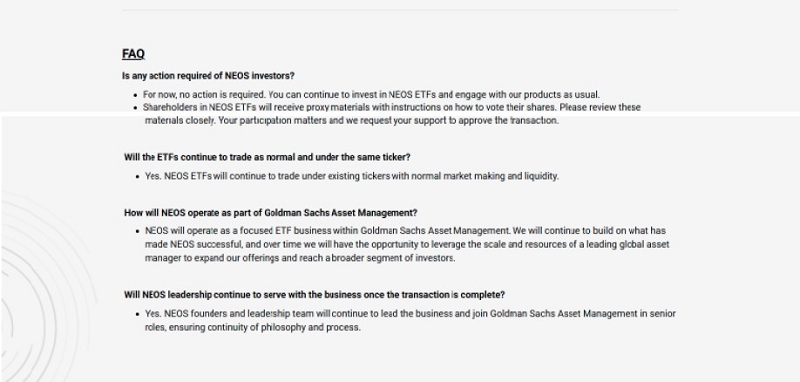Click the line 'manager to expand our offerings'
800x382 pixels.
(x=299, y=258)
